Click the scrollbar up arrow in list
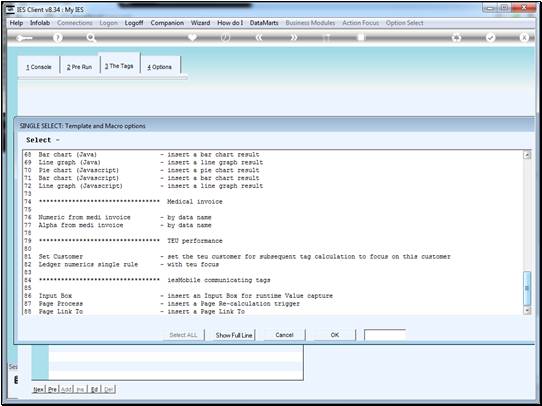The width and height of the screenshot is (542, 406). point(527,155)
